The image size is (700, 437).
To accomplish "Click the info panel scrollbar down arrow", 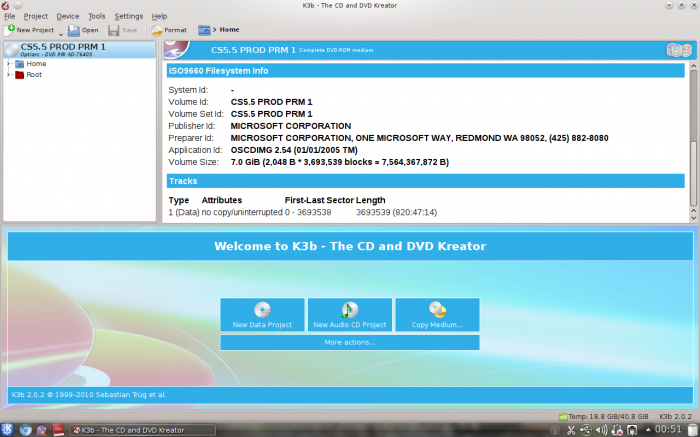I will click(x=693, y=218).
